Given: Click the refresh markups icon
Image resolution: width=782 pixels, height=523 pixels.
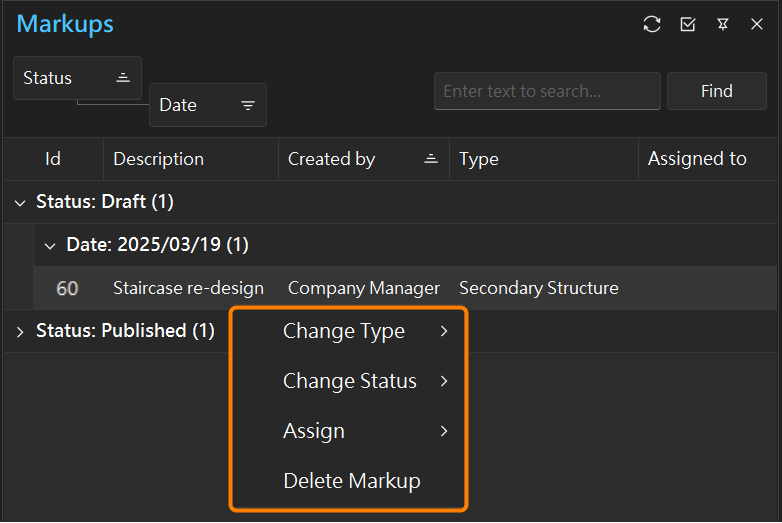Looking at the screenshot, I should click(x=652, y=24).
